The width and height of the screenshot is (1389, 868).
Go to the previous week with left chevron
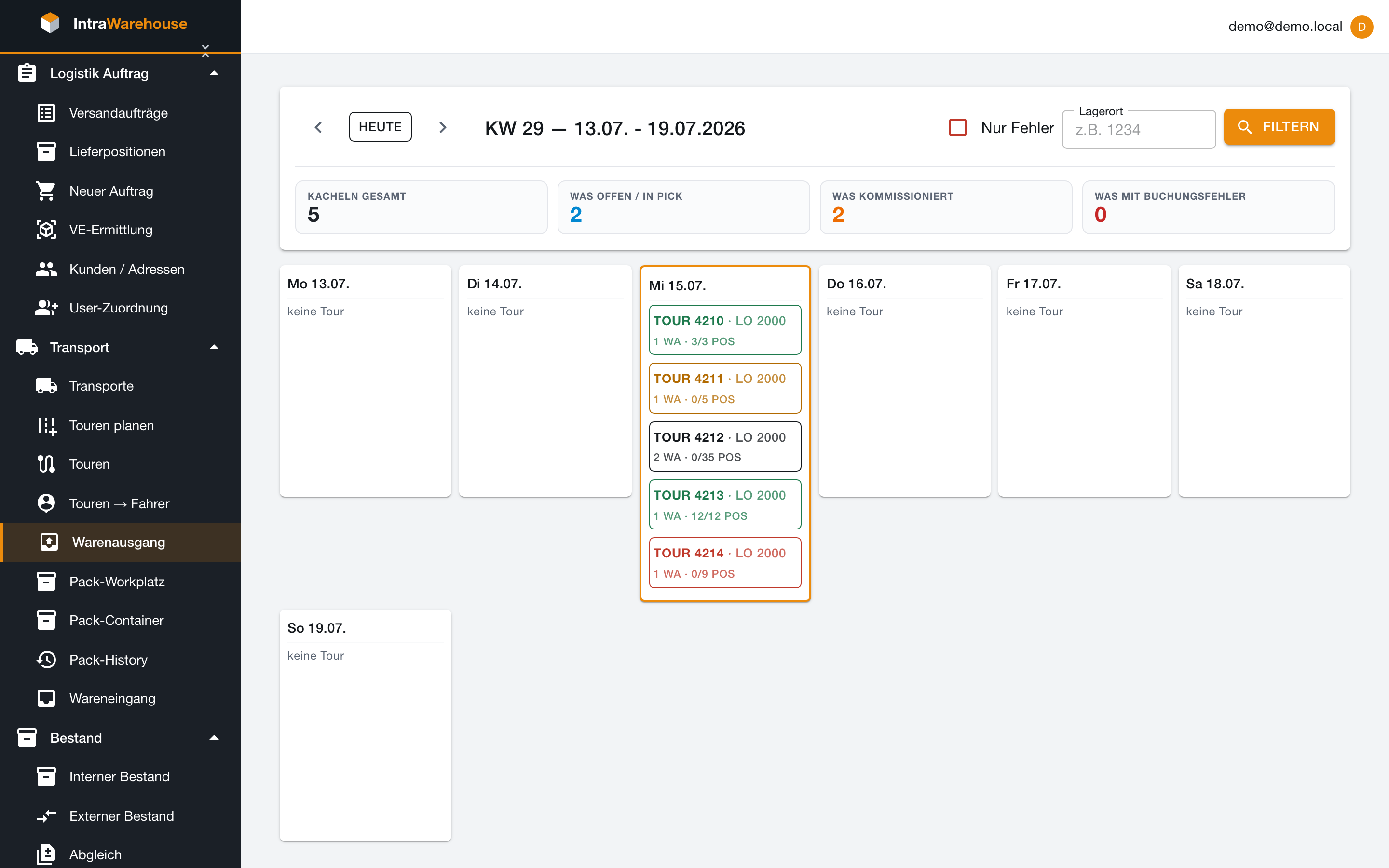318,127
